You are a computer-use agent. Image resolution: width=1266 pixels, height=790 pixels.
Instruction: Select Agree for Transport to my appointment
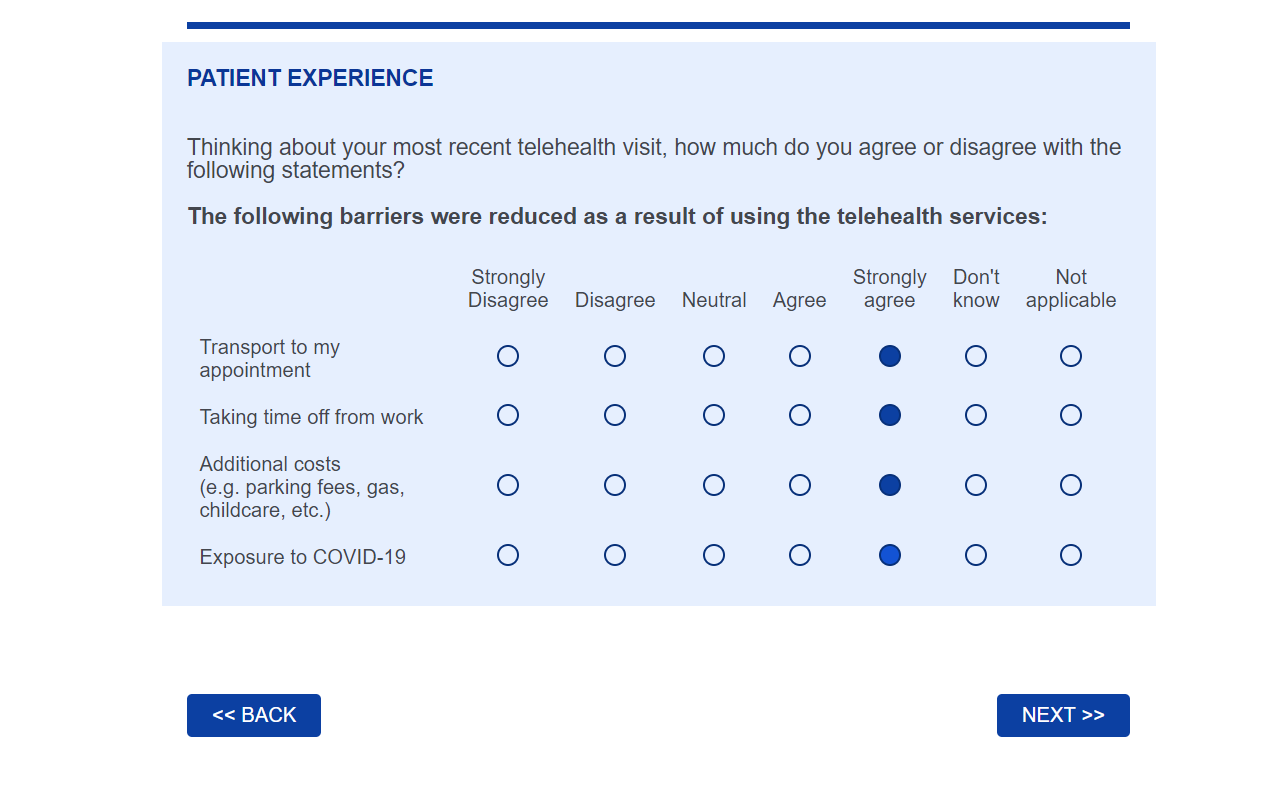point(800,356)
